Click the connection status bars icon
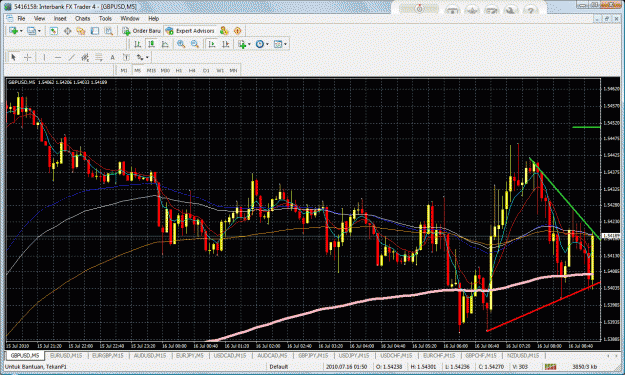 550,367
